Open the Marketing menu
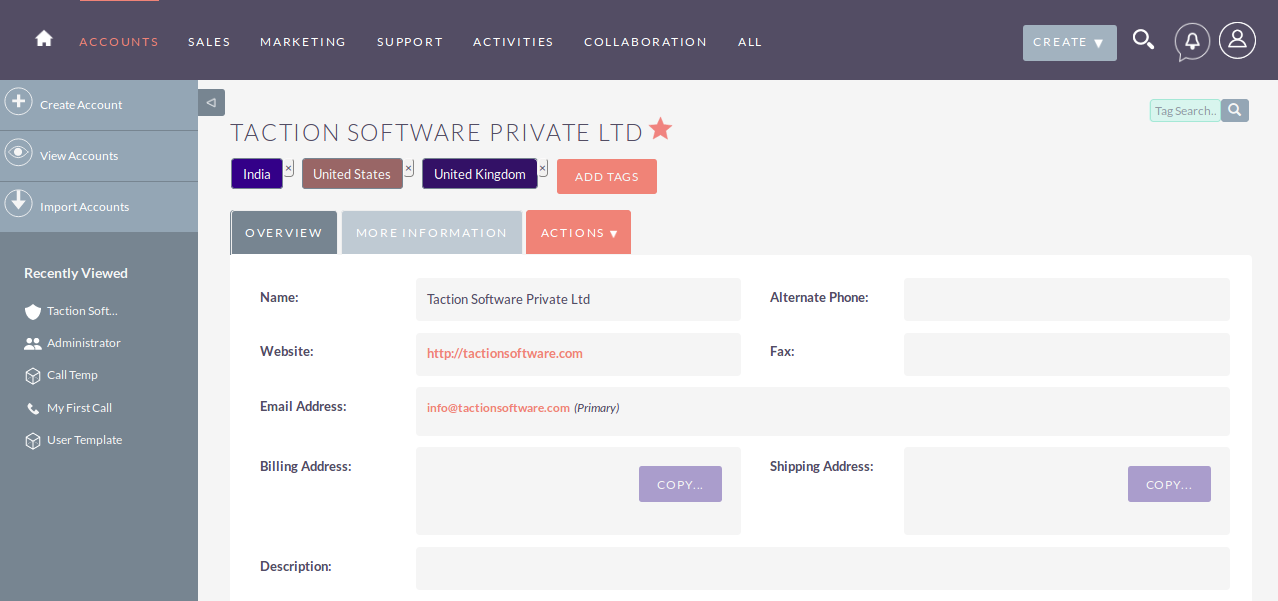The width and height of the screenshot is (1278, 601). [303, 42]
